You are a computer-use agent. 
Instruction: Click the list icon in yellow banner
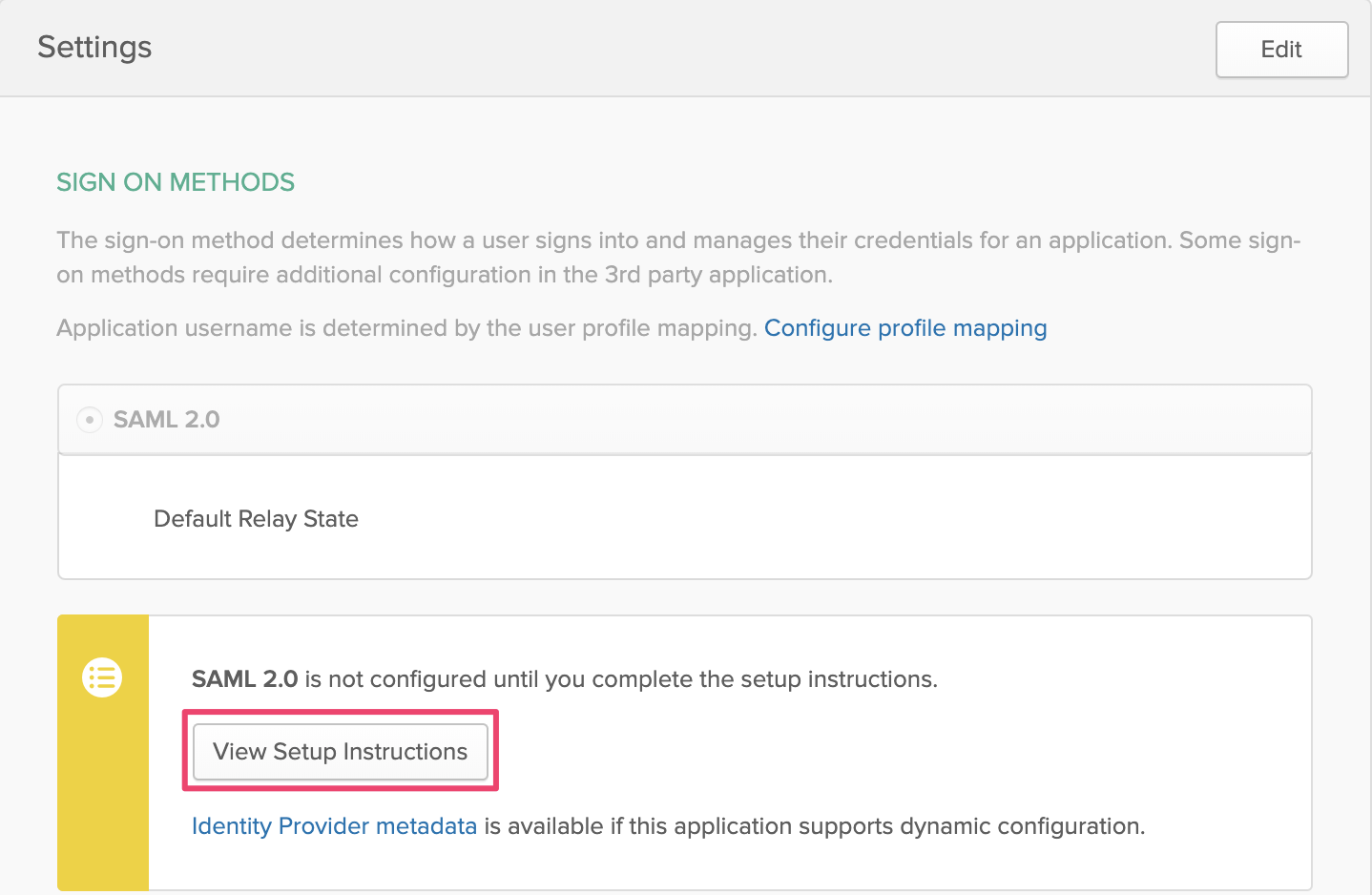click(102, 677)
